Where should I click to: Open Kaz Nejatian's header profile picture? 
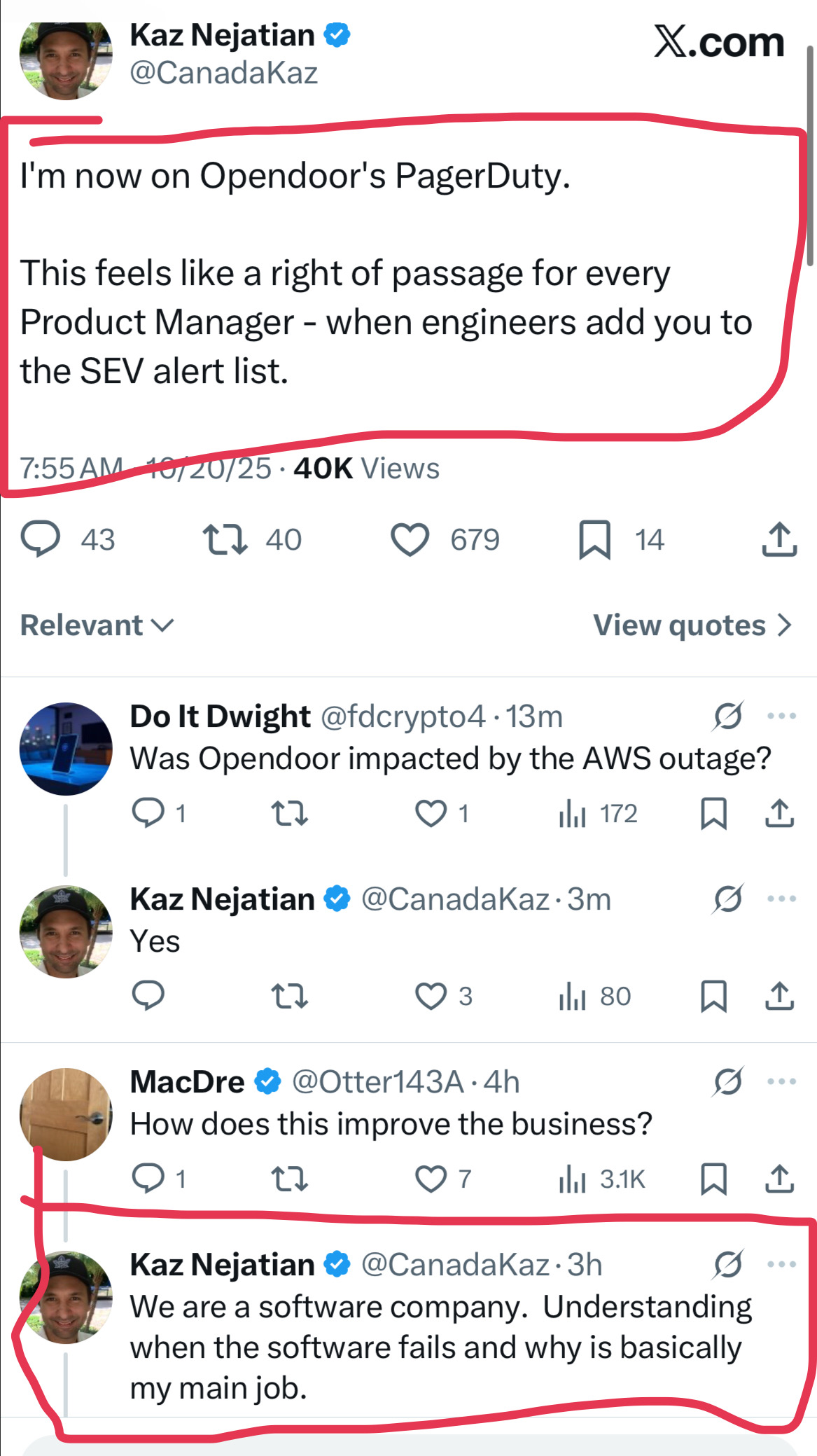coord(66,60)
